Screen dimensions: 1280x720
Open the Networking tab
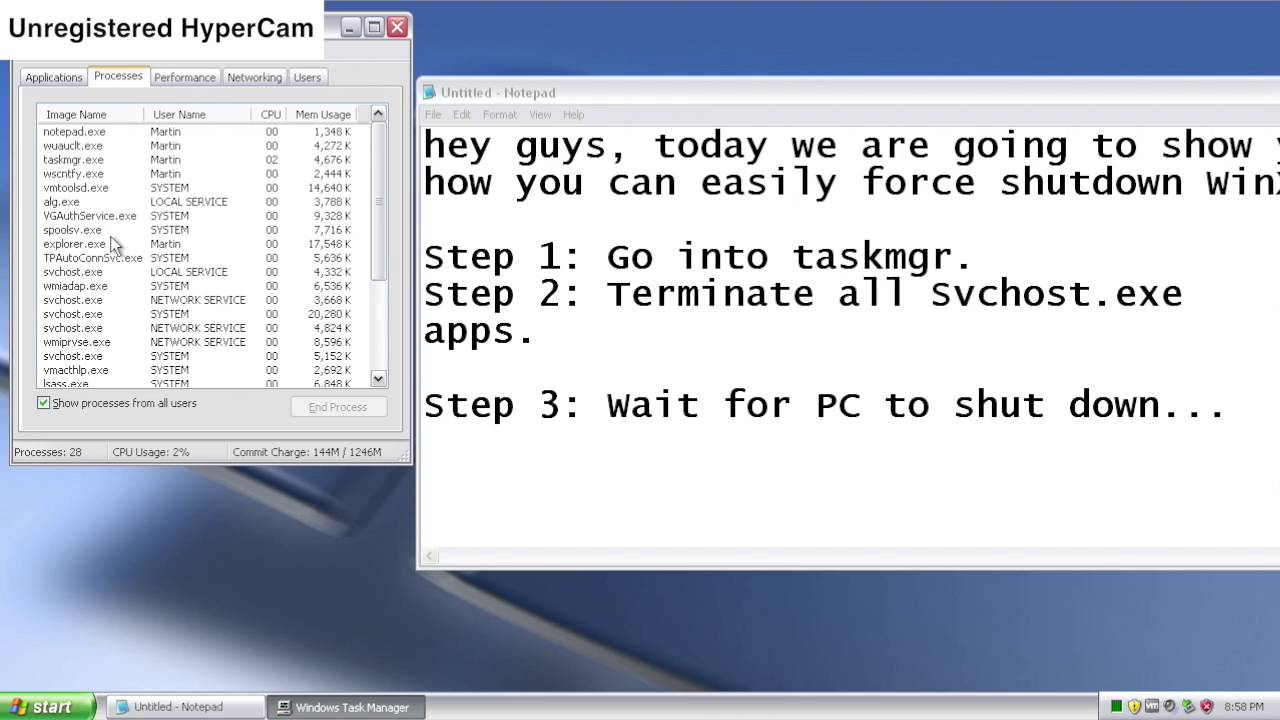(254, 77)
